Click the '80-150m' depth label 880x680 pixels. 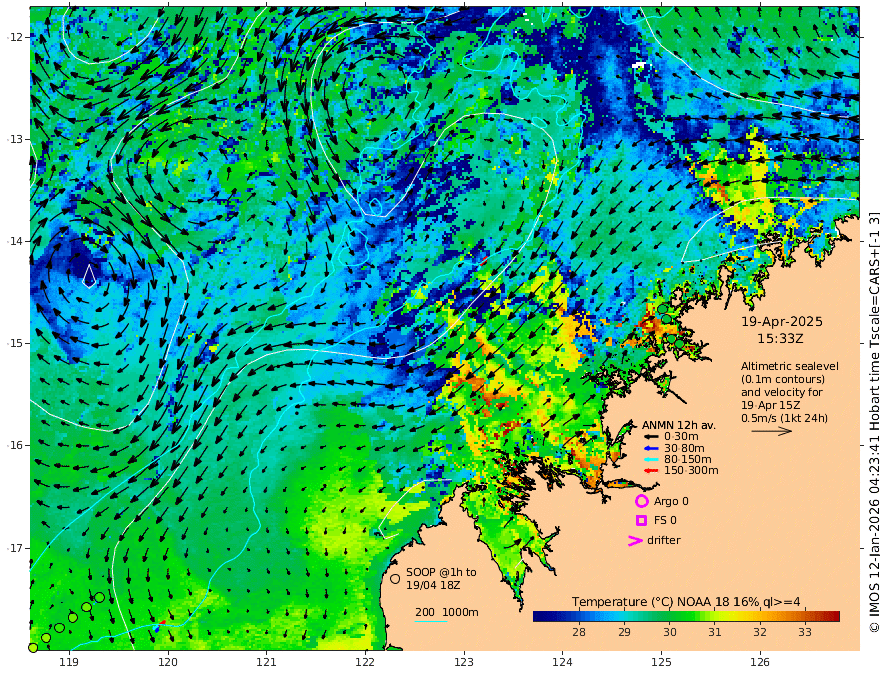(x=688, y=460)
